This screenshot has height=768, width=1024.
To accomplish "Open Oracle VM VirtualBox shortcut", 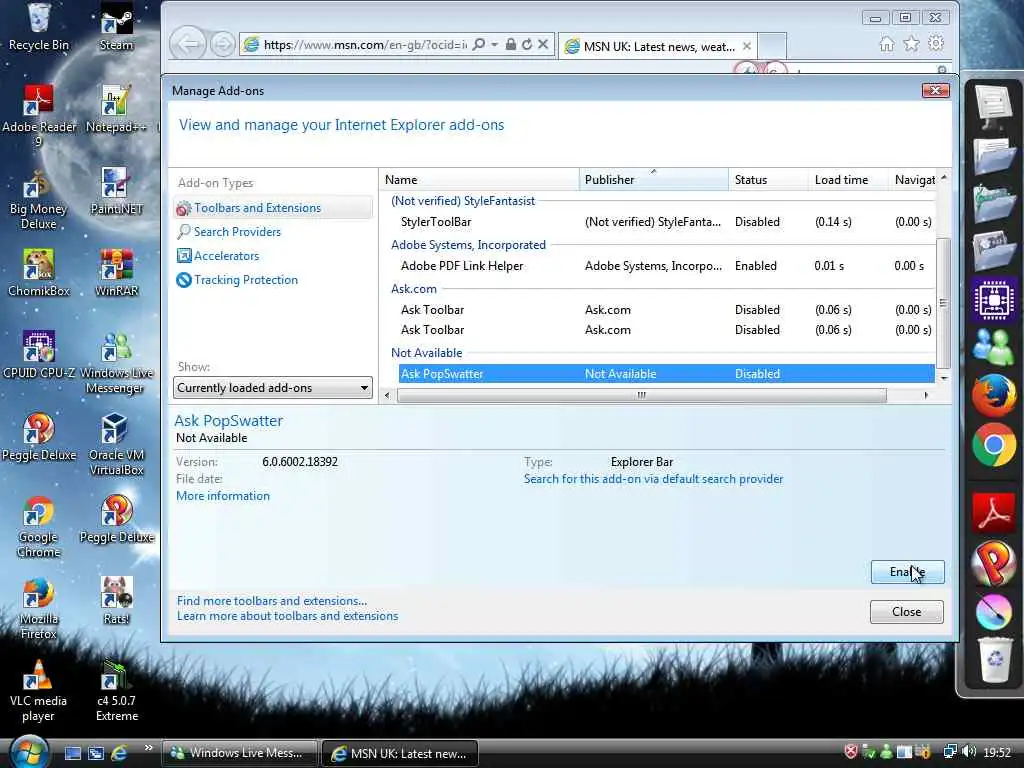I will click(x=116, y=444).
